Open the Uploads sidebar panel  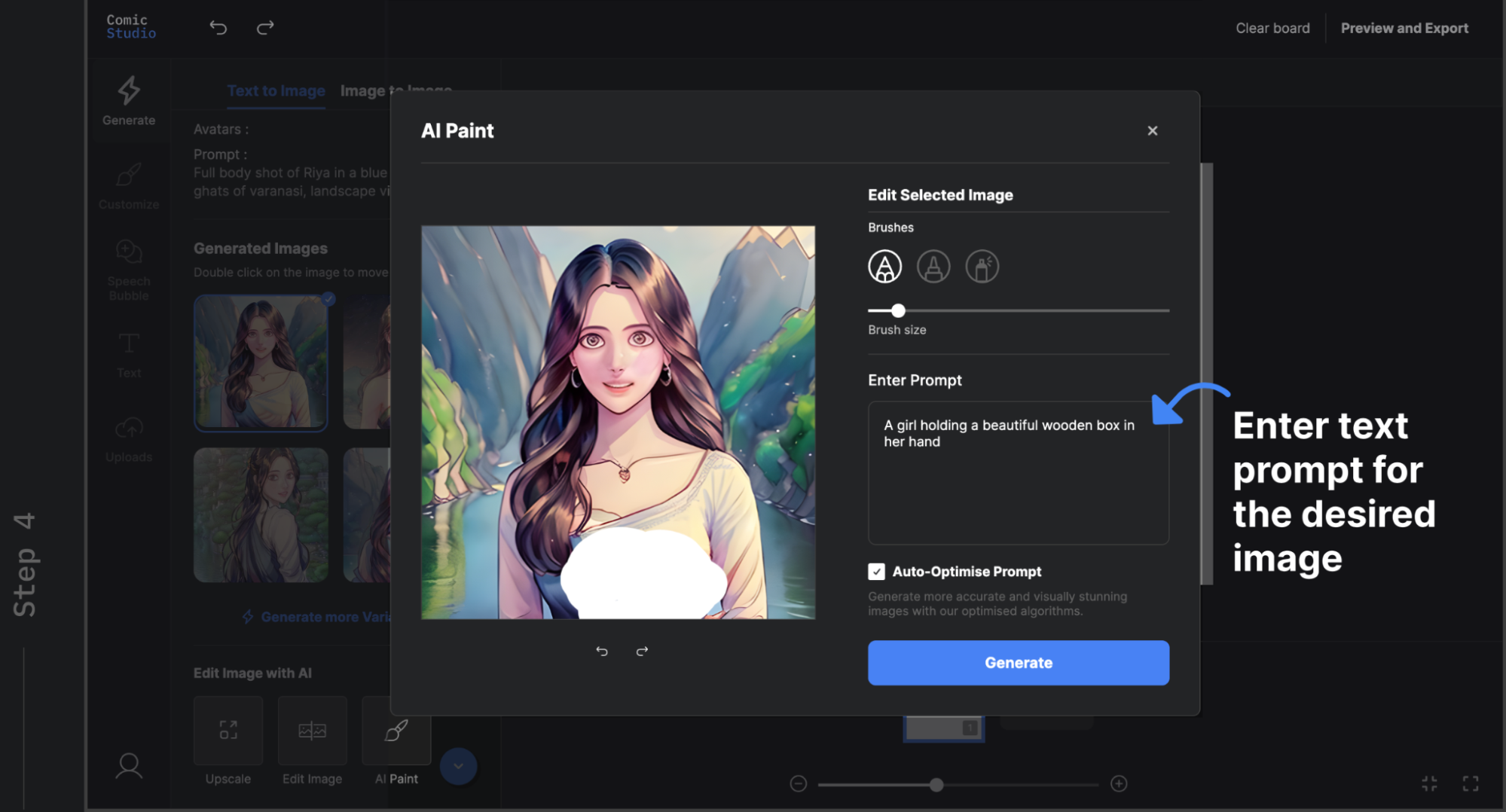pos(129,440)
